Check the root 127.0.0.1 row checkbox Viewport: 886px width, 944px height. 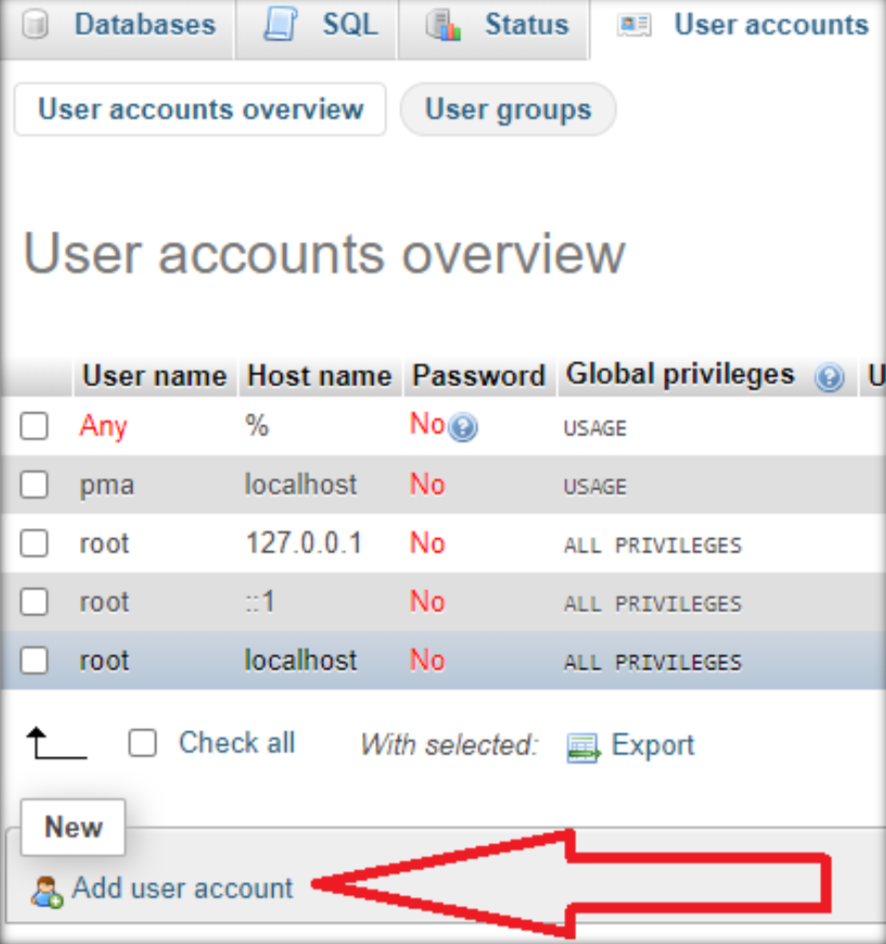coord(33,543)
